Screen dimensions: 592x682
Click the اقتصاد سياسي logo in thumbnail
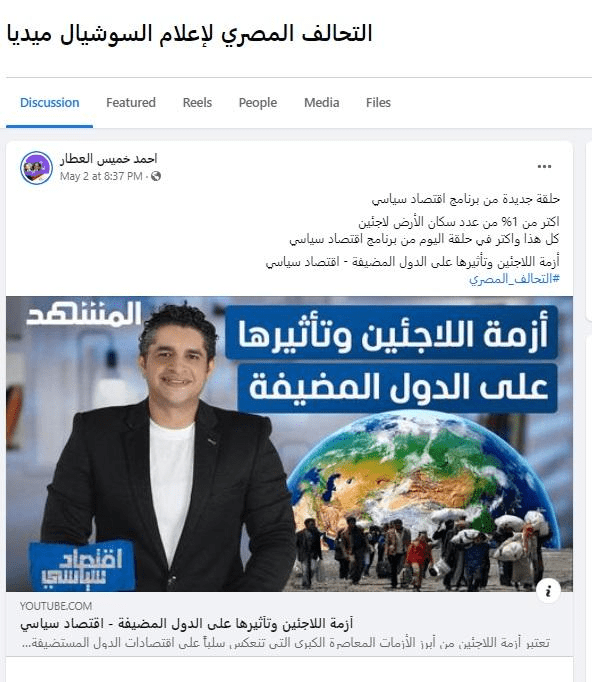82,565
